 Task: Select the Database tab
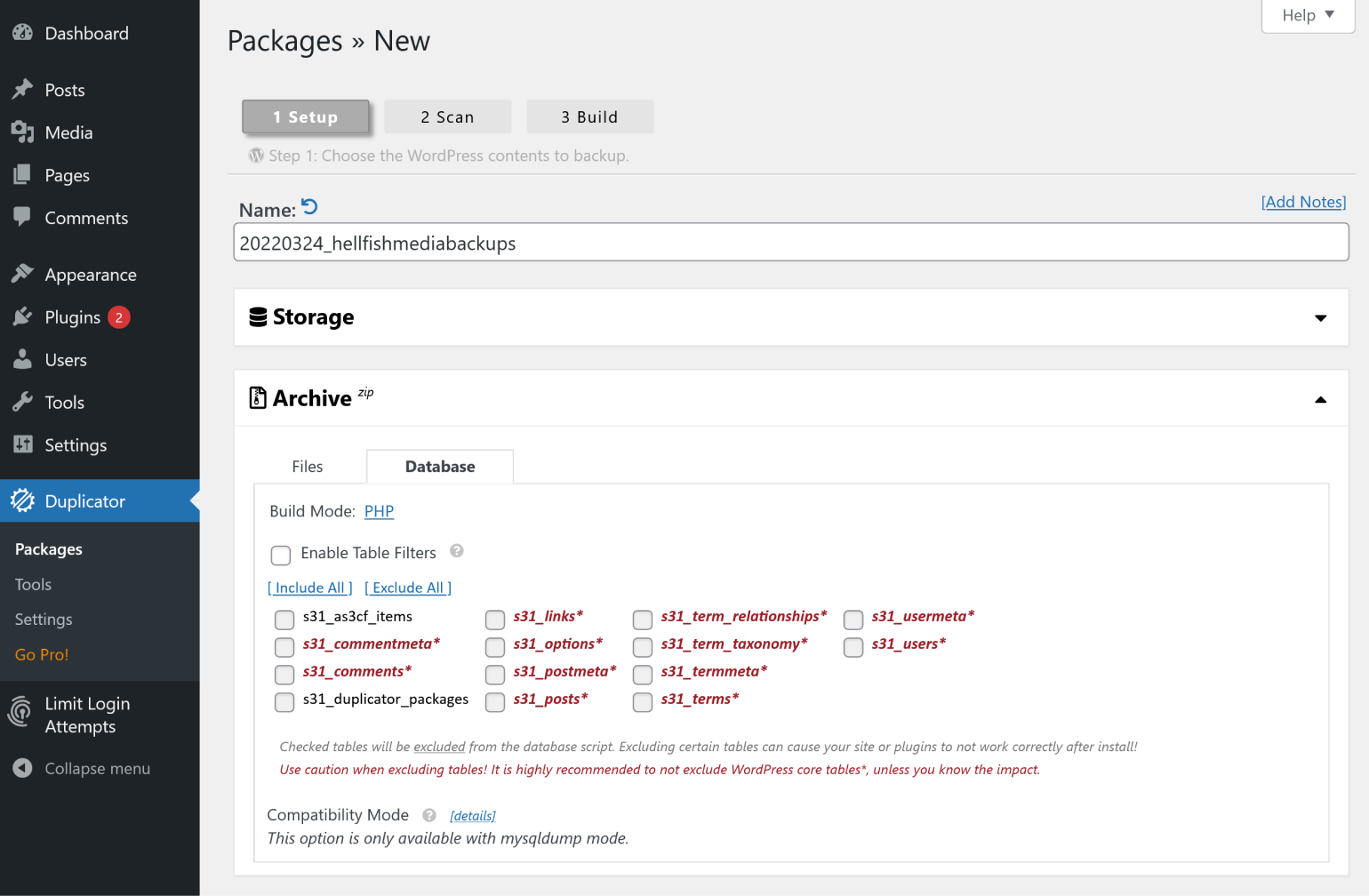tap(440, 467)
